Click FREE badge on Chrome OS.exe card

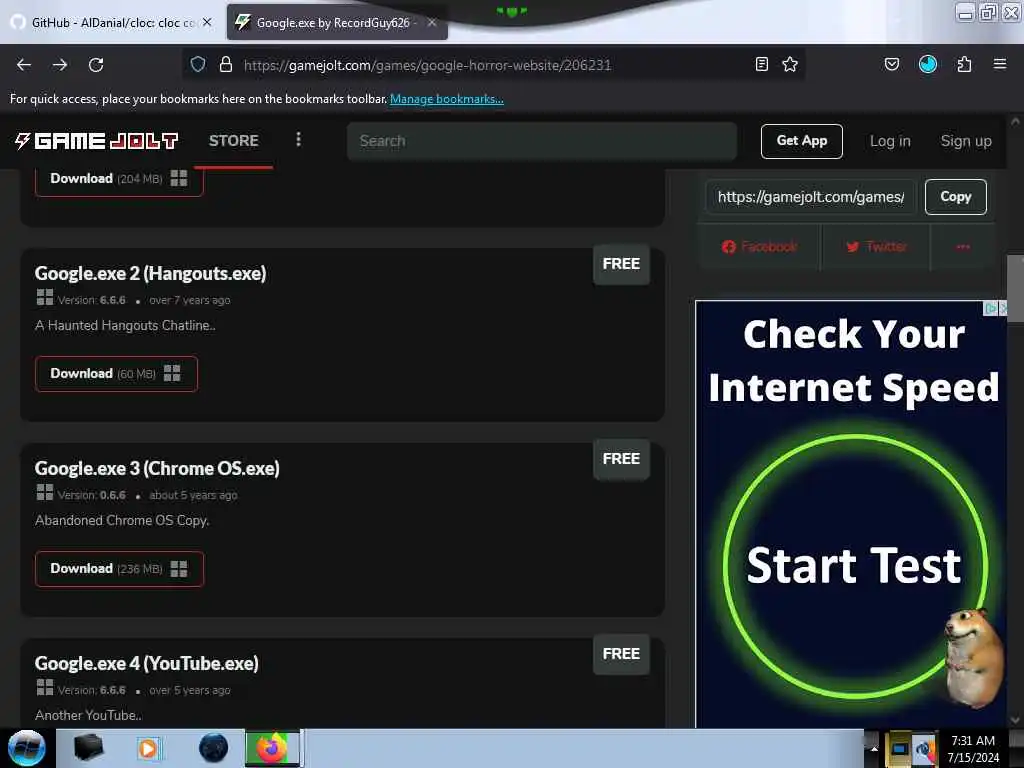click(621, 459)
